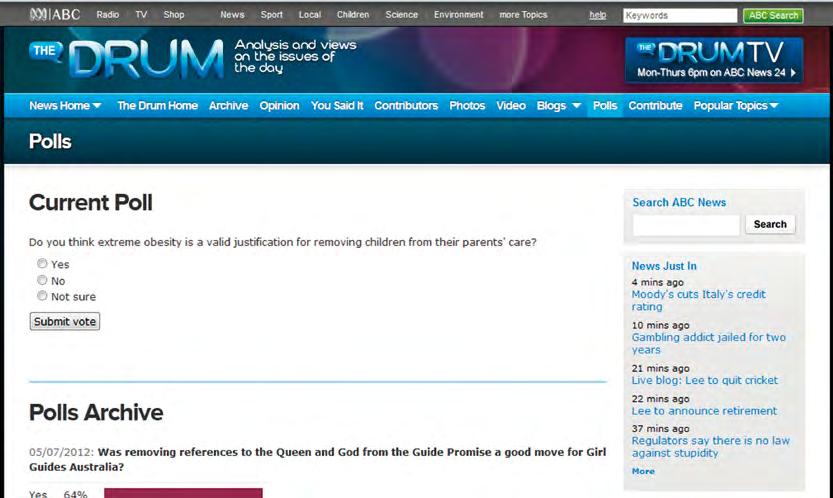The height and width of the screenshot is (498, 833).
Task: Click the '37 mins ago' timestamp
Action: [x=660, y=428]
